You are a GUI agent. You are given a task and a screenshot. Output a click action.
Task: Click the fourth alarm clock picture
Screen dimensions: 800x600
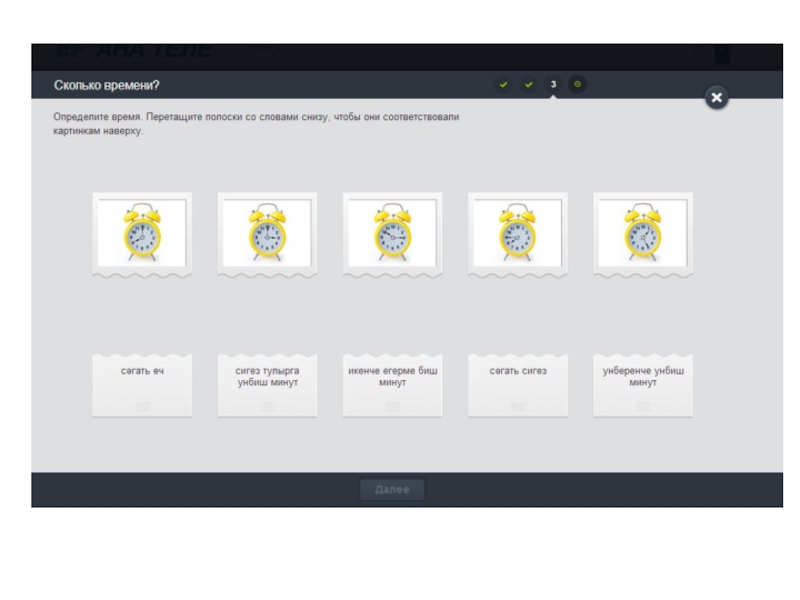pyautogui.click(x=518, y=233)
